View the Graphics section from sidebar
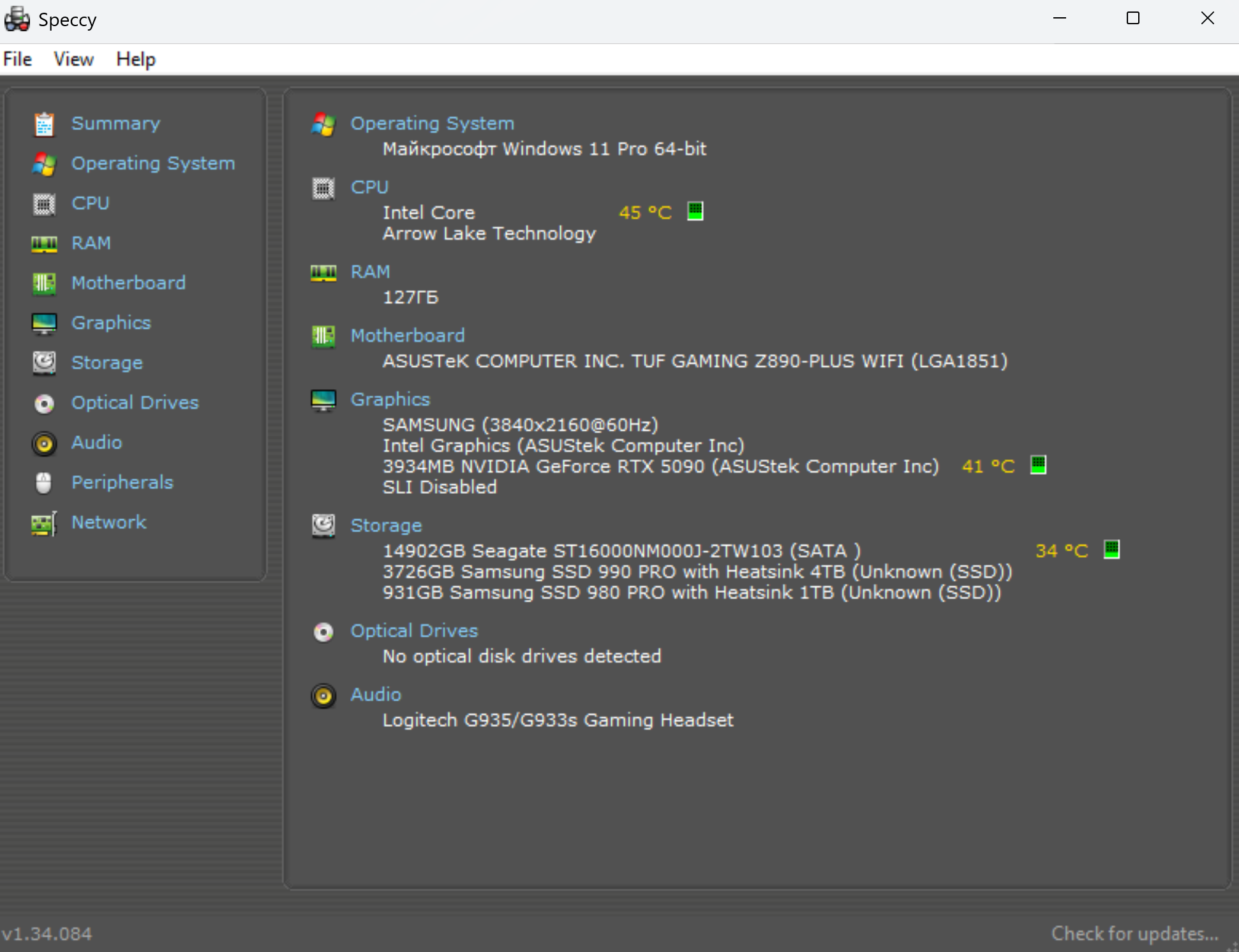1239x952 pixels. pos(111,324)
